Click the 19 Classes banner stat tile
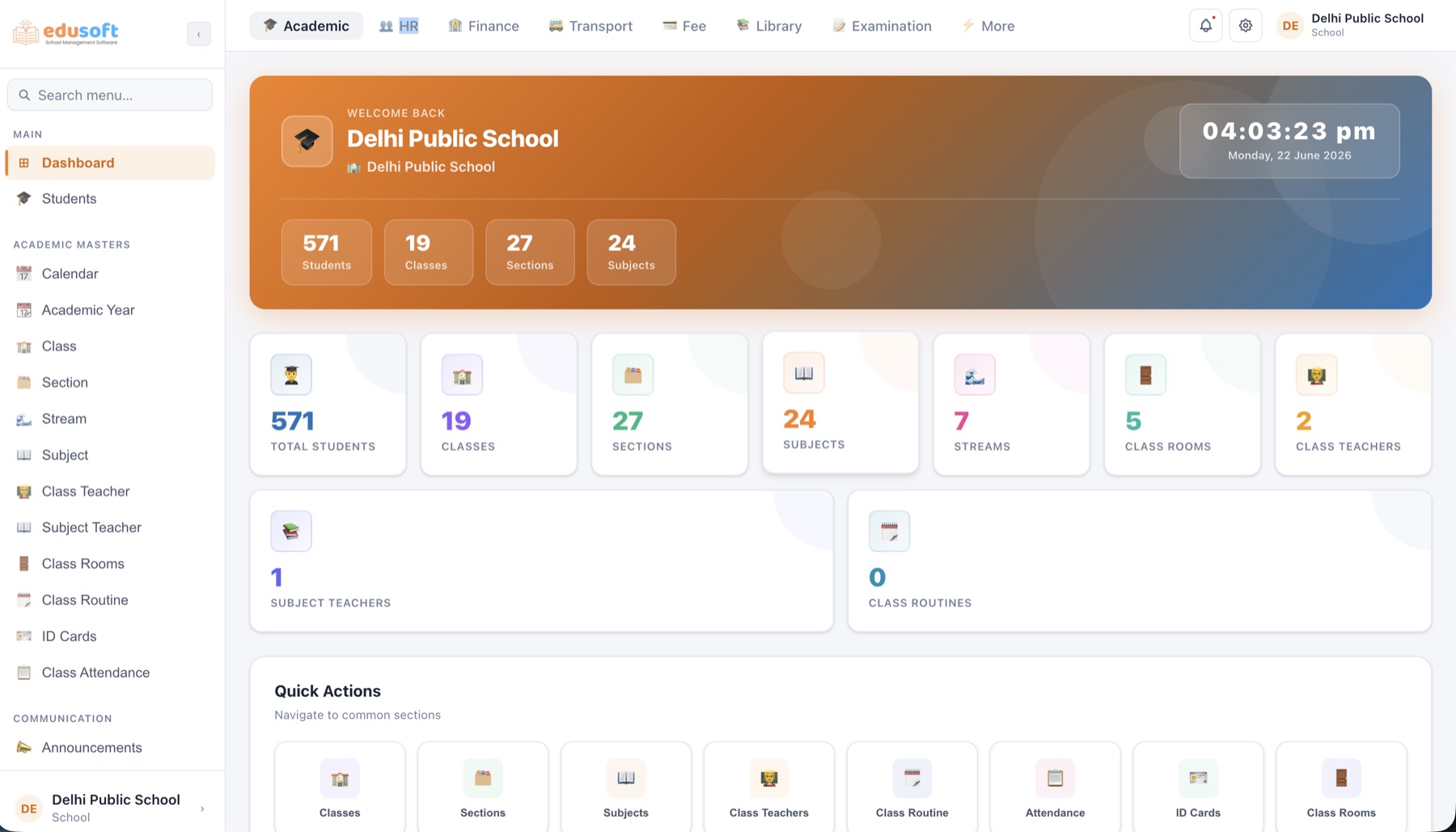This screenshot has height=832, width=1456. coord(429,253)
